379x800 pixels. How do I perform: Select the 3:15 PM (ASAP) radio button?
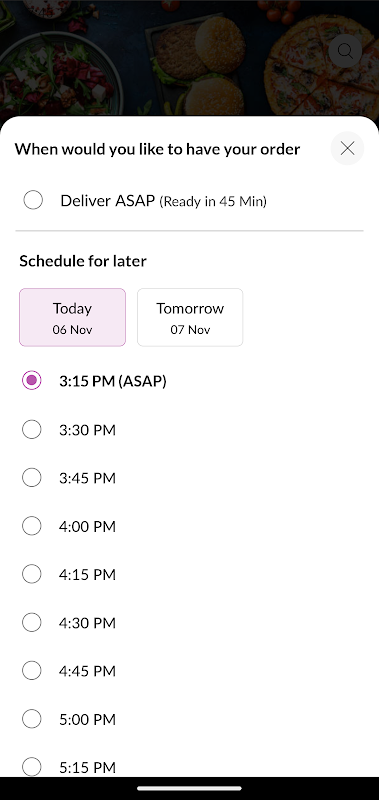(32, 380)
